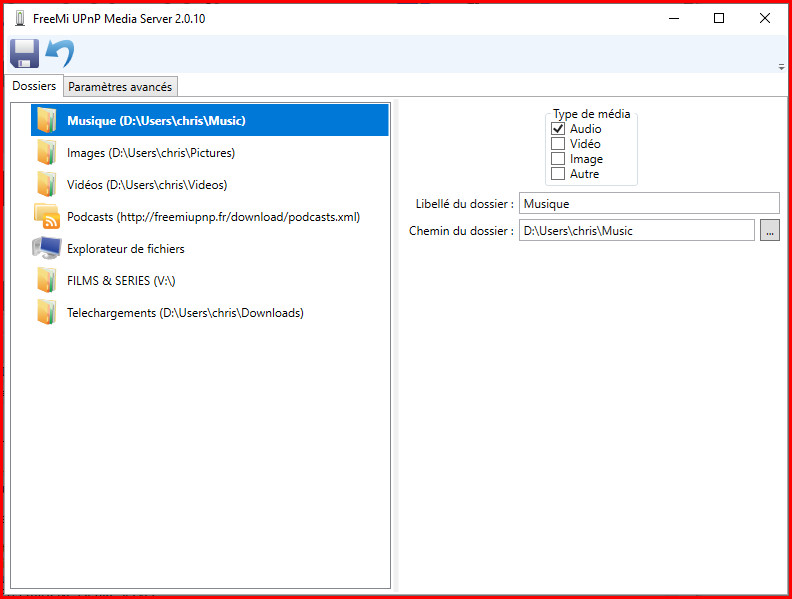Image resolution: width=792 pixels, height=599 pixels.
Task: Open toolbar overflow arrow at right edge
Action: click(x=781, y=67)
